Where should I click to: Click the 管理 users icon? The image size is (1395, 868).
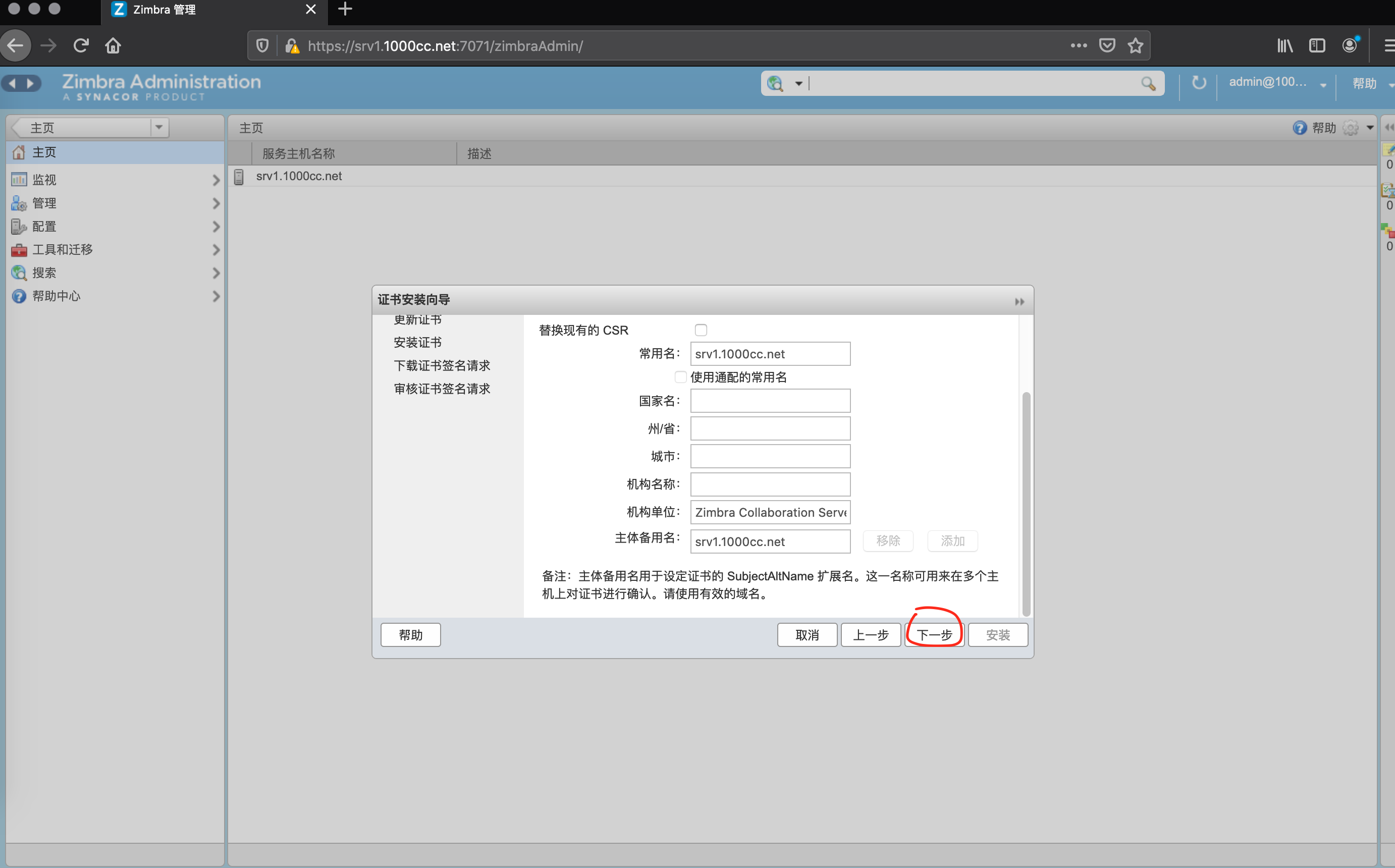tap(19, 203)
